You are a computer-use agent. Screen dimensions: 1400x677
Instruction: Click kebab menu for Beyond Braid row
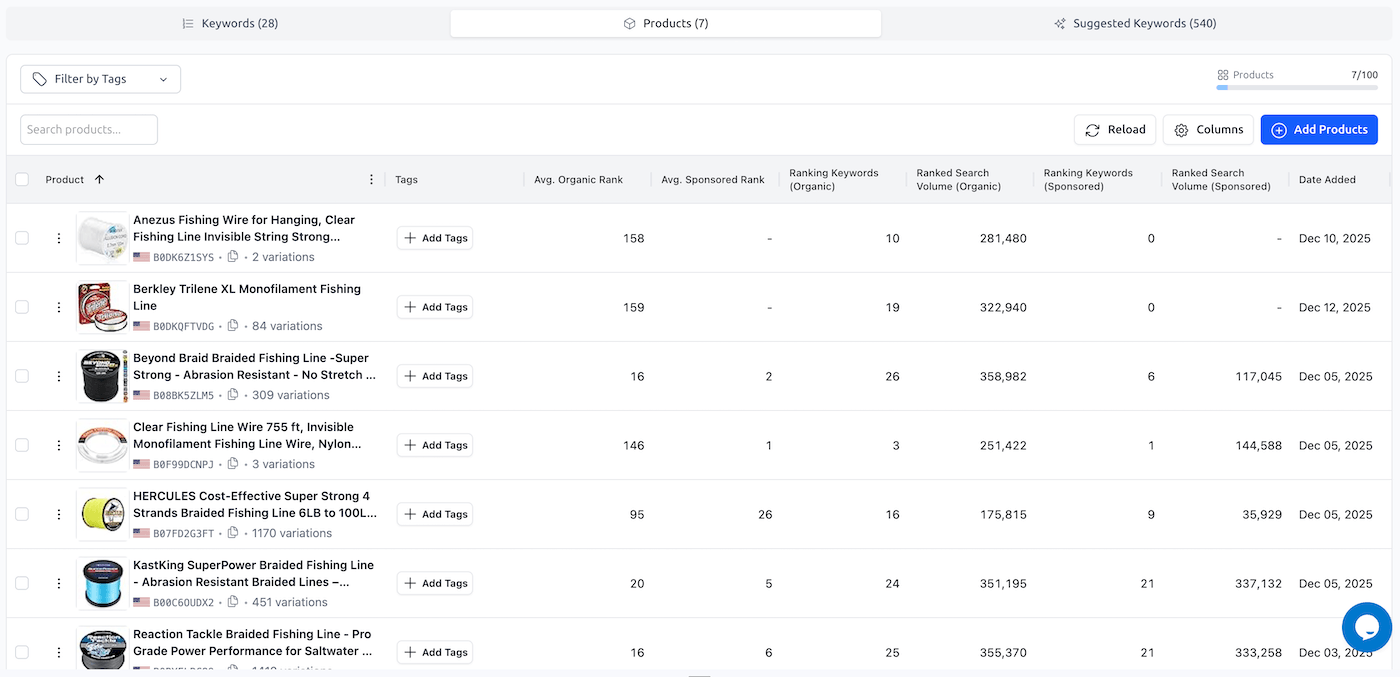[x=59, y=376]
